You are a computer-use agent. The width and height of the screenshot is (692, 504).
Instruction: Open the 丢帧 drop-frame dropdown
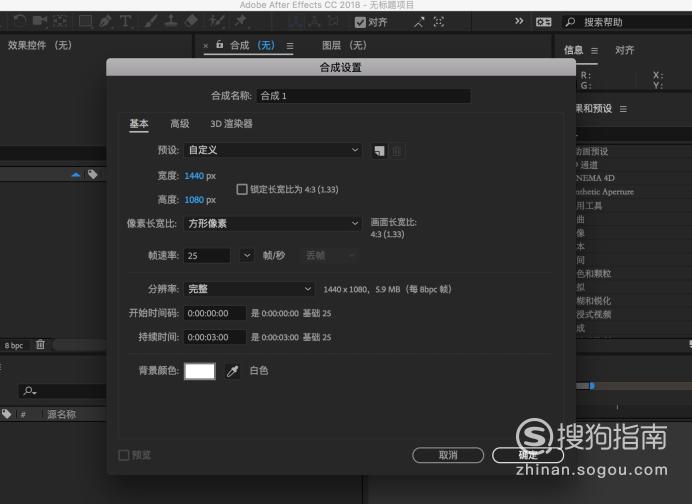(x=331, y=255)
